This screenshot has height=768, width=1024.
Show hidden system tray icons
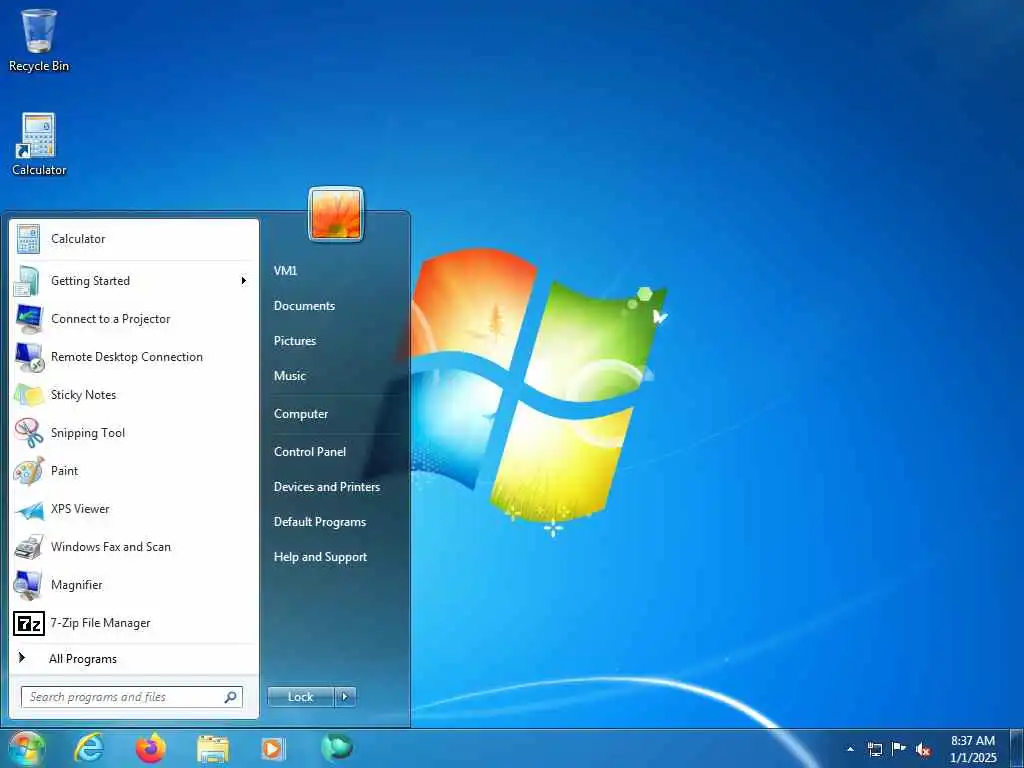pos(850,749)
